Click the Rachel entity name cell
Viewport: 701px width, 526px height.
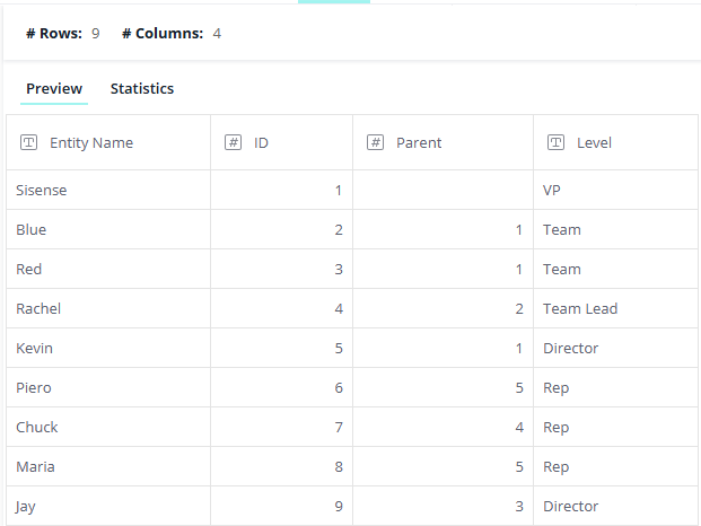tap(38, 309)
